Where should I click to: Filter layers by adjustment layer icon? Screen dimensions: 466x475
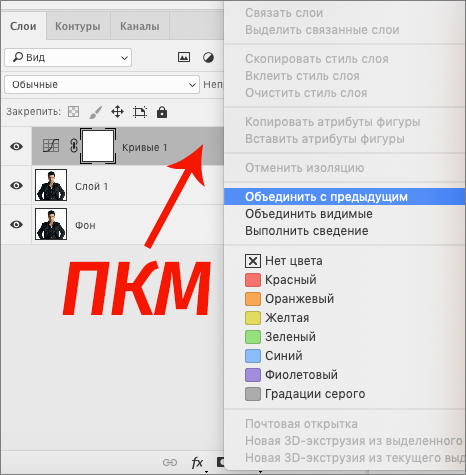209,57
